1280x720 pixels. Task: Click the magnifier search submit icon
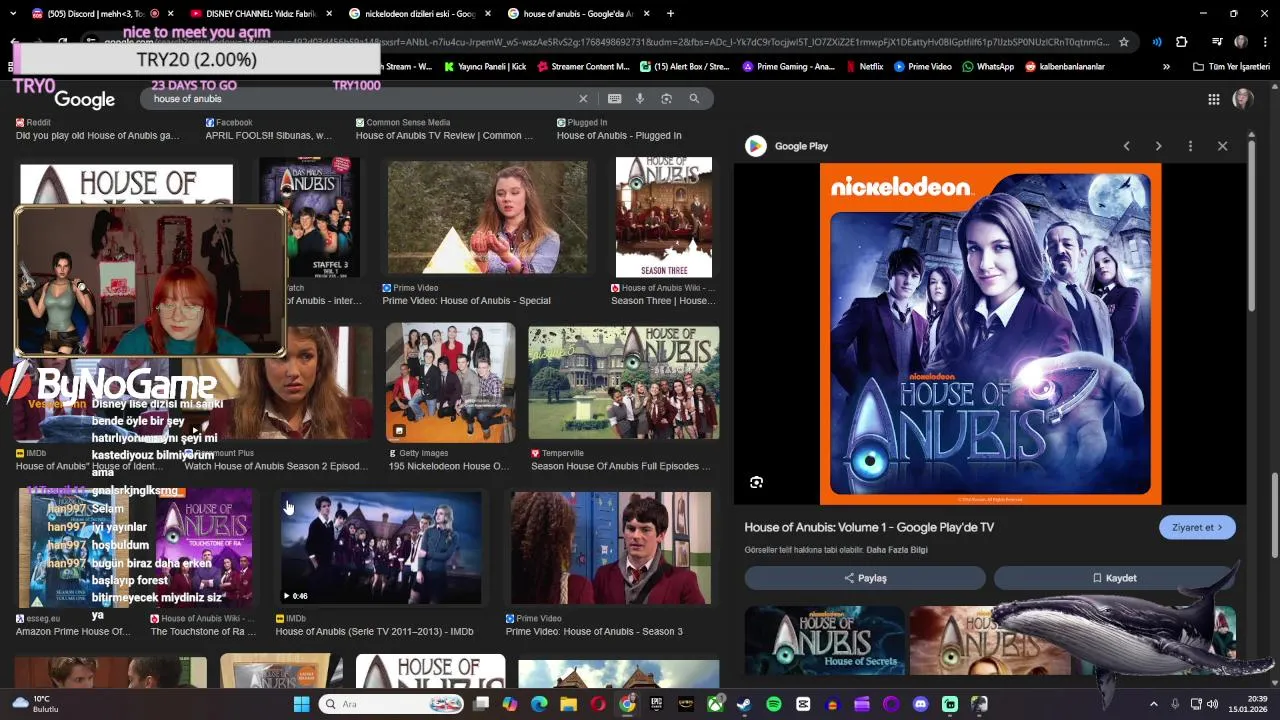click(694, 99)
